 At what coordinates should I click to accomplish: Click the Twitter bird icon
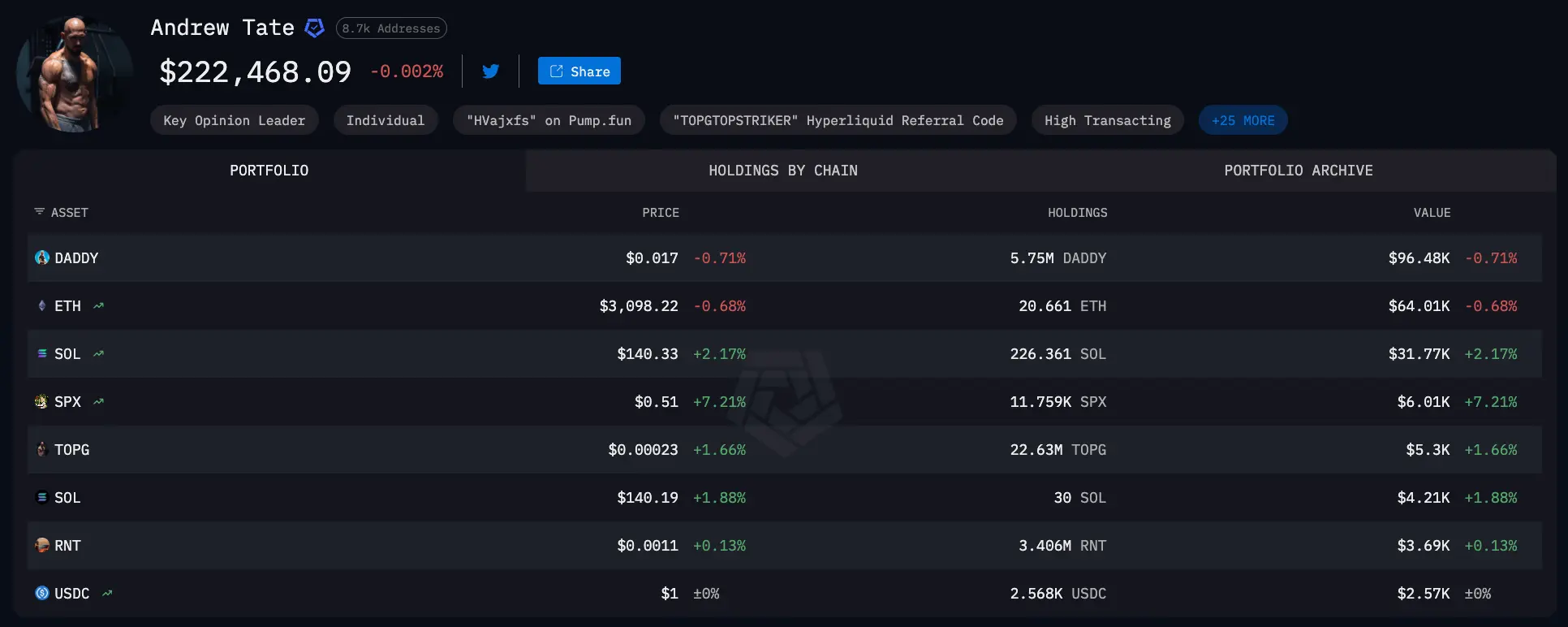point(490,71)
